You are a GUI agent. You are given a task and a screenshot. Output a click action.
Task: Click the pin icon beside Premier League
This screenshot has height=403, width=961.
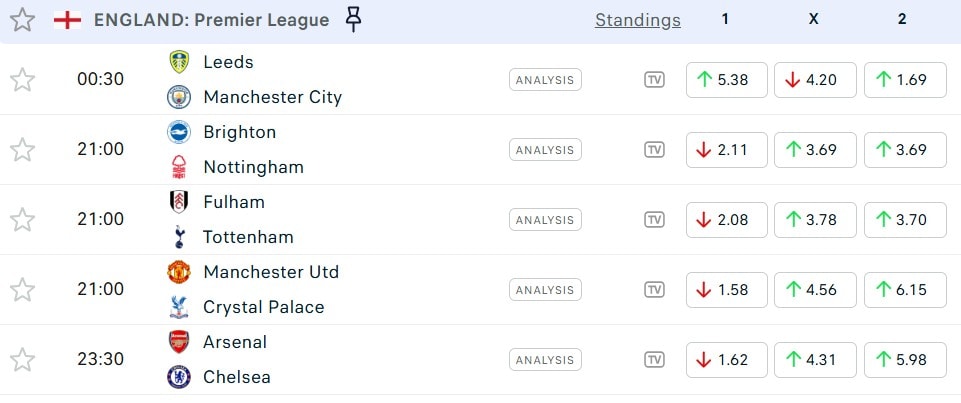353,19
